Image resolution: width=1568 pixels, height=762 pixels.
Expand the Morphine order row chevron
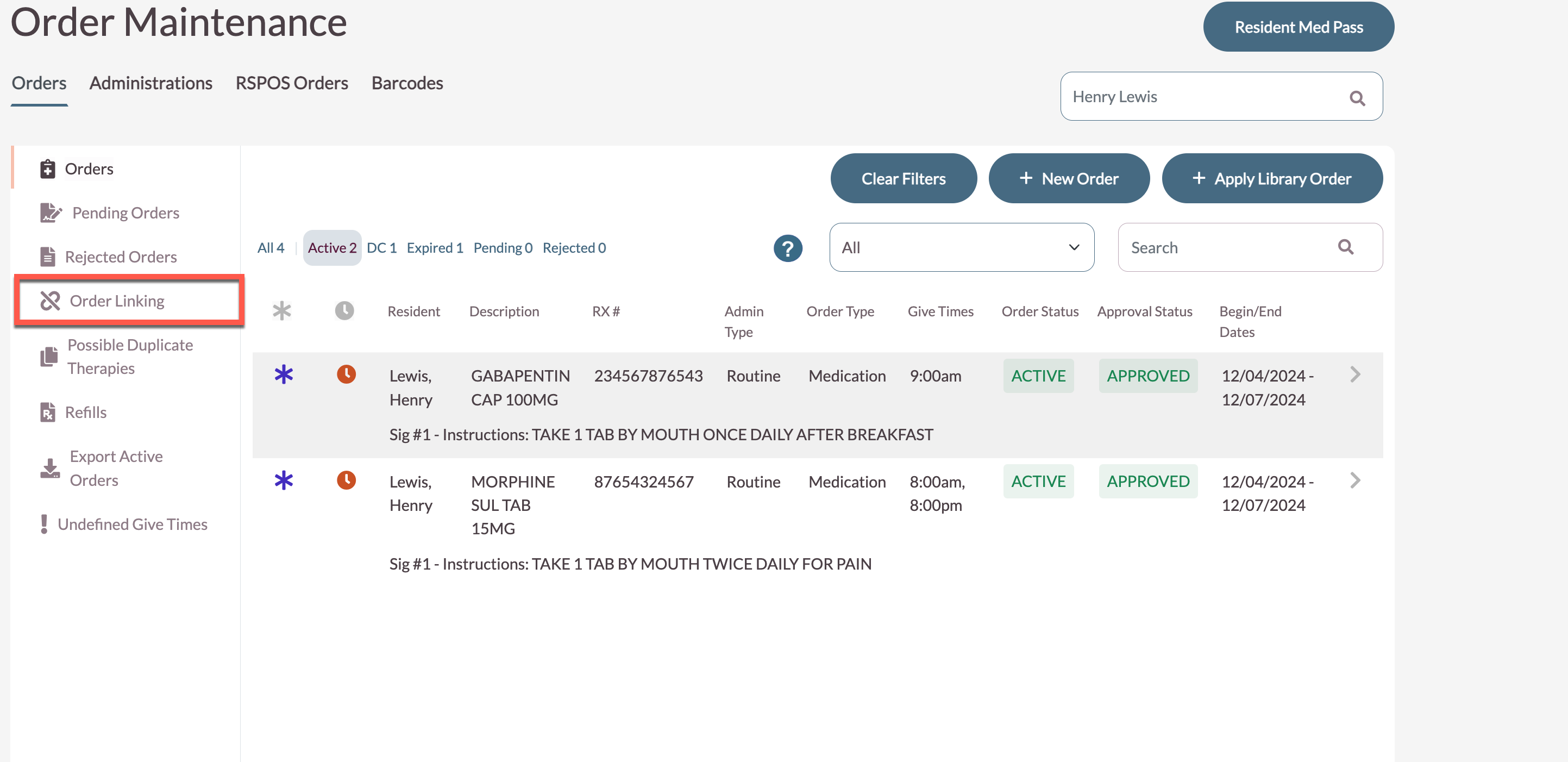point(1354,480)
